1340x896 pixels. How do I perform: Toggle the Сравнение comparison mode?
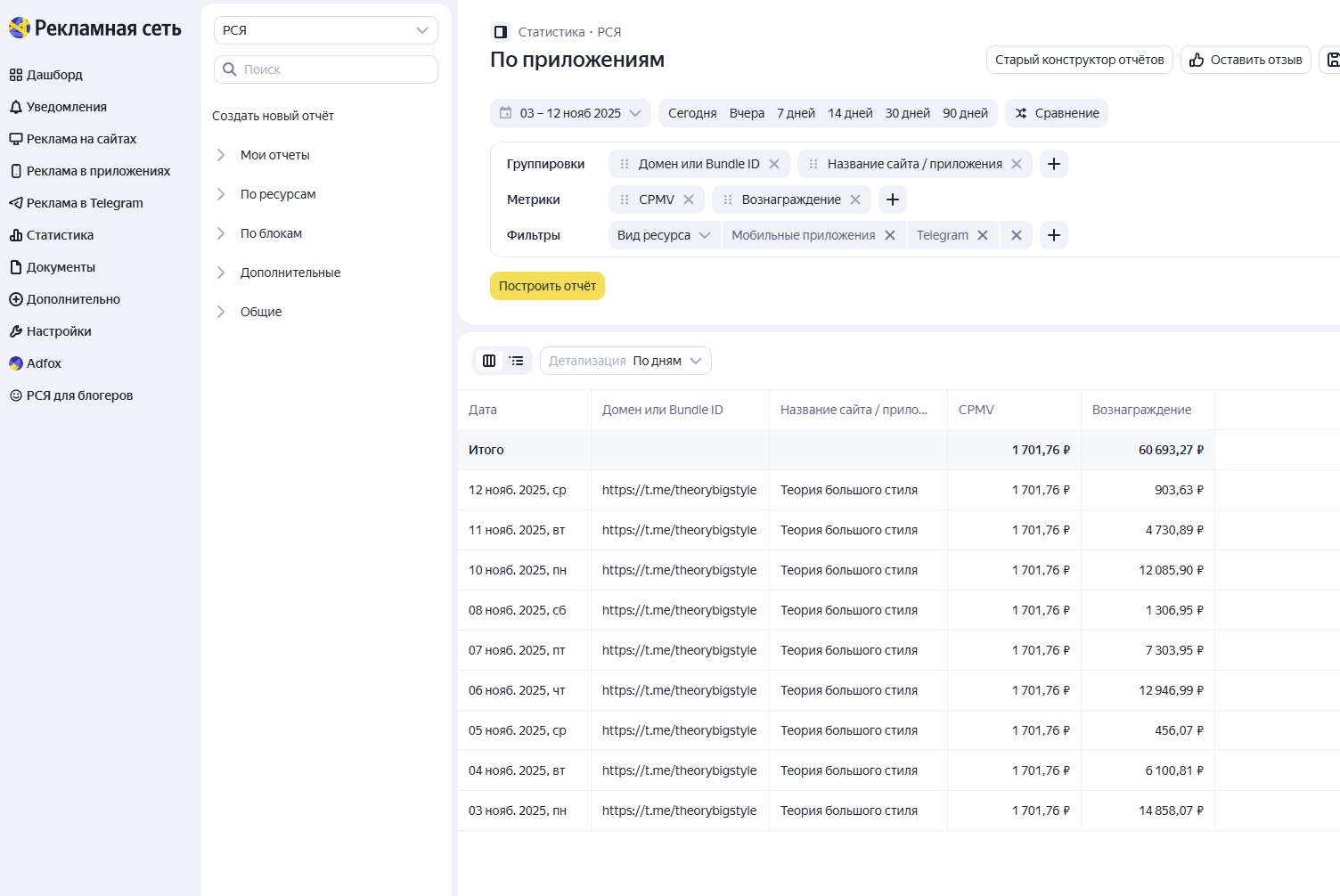pos(1057,113)
